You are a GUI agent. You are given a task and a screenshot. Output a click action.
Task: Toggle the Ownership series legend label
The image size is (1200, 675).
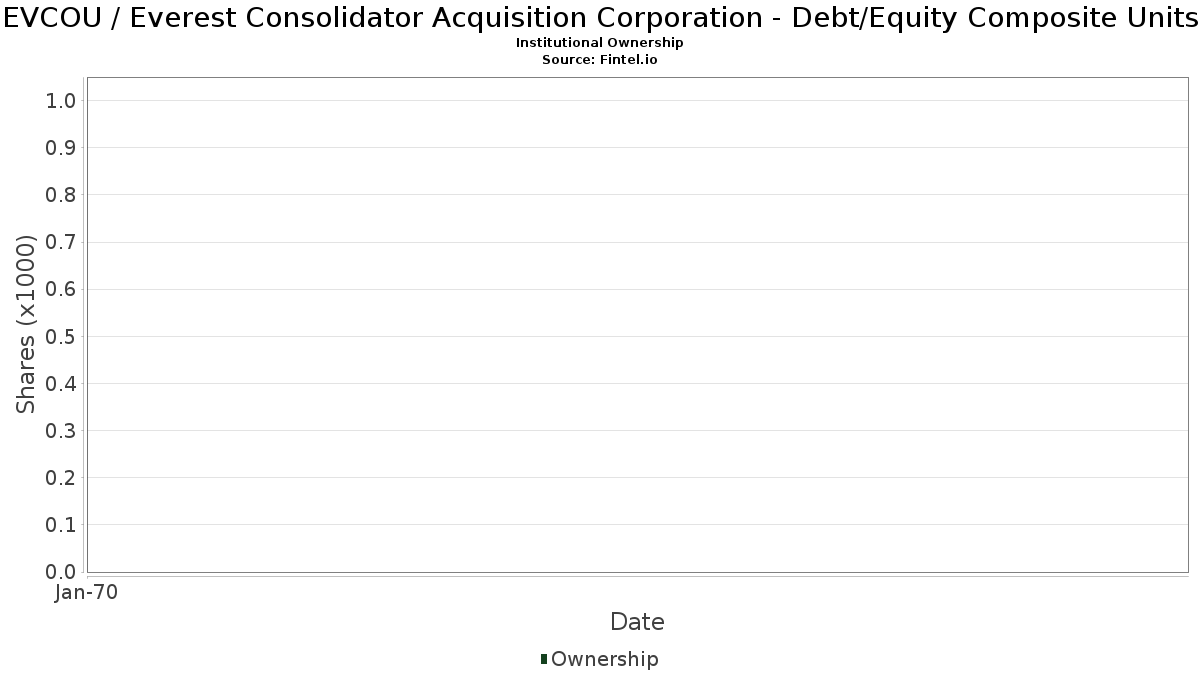604,659
